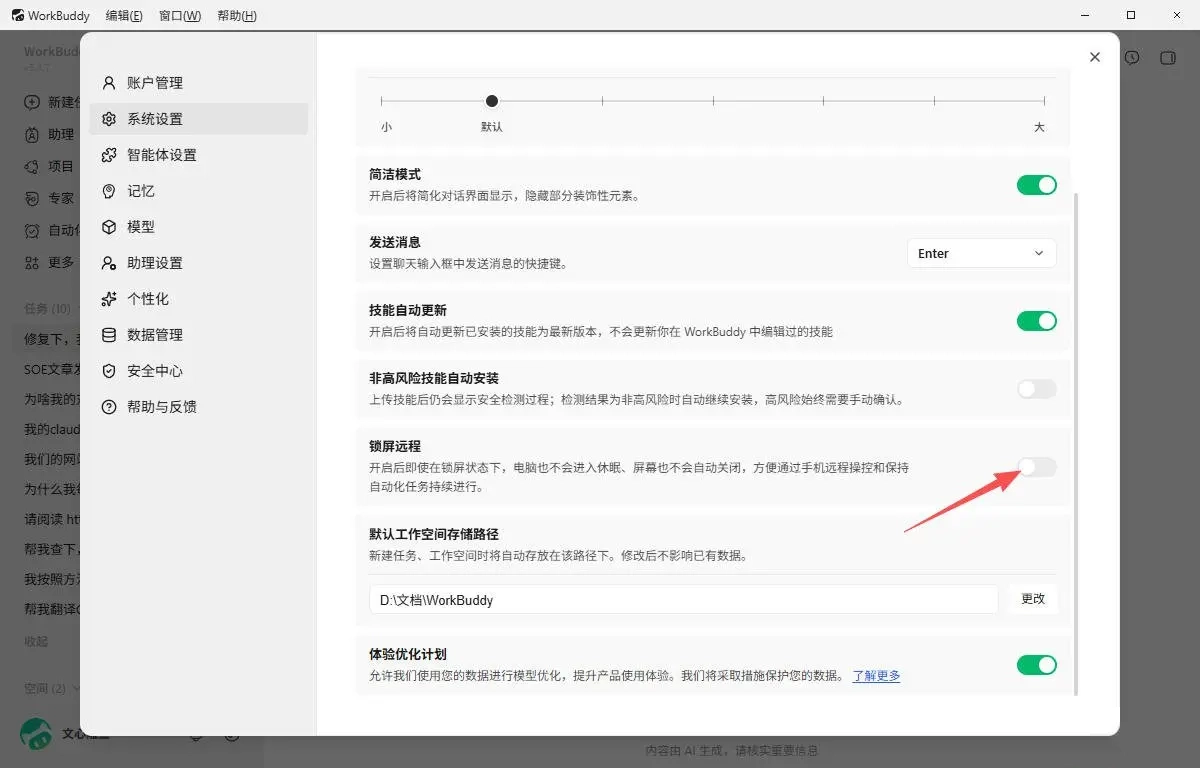Click 收起 to collapse the task list
This screenshot has width=1200, height=768.
point(36,641)
